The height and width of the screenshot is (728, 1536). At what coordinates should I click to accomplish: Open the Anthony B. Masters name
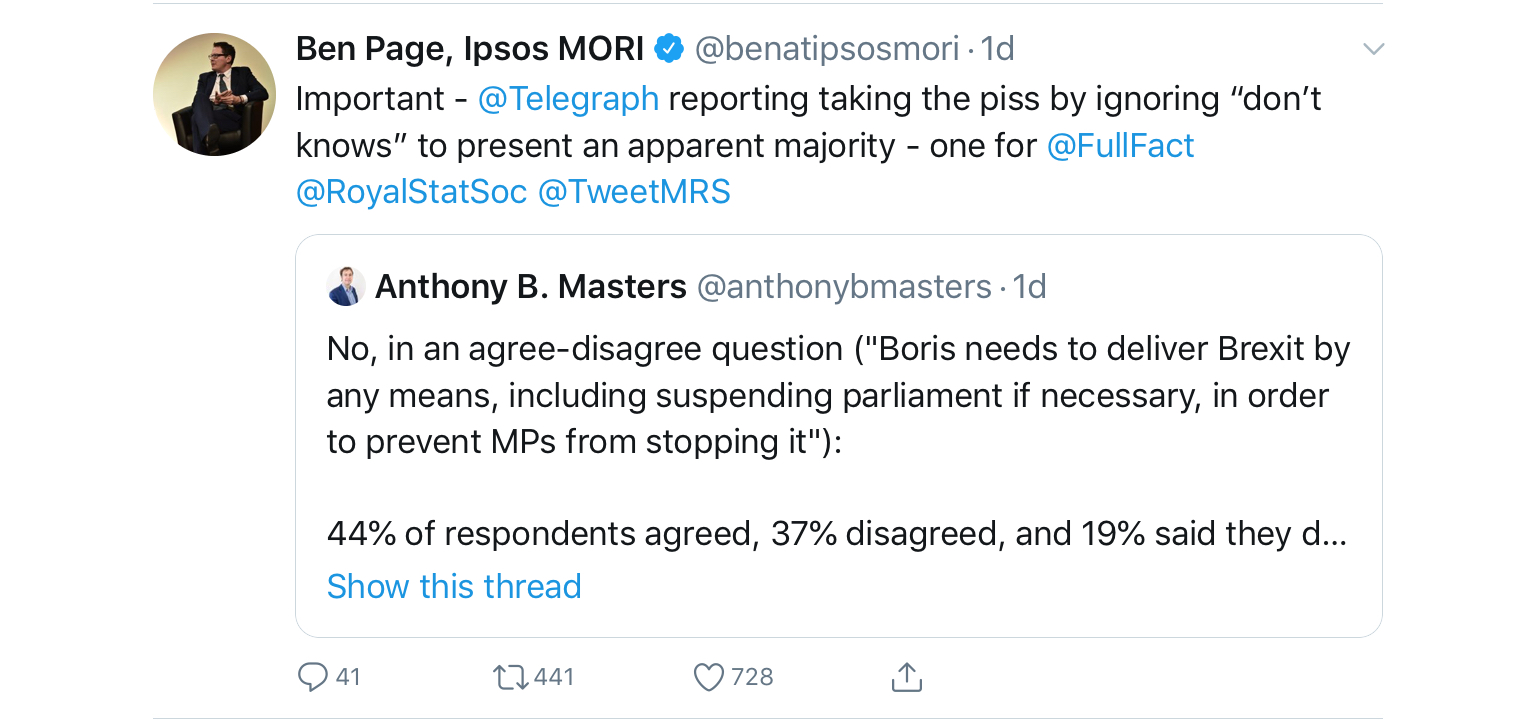[x=531, y=287]
